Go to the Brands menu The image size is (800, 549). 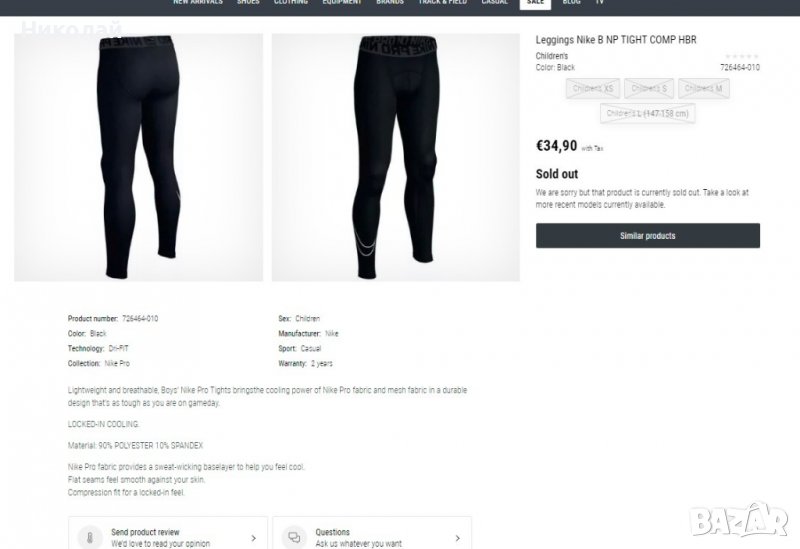[390, 3]
